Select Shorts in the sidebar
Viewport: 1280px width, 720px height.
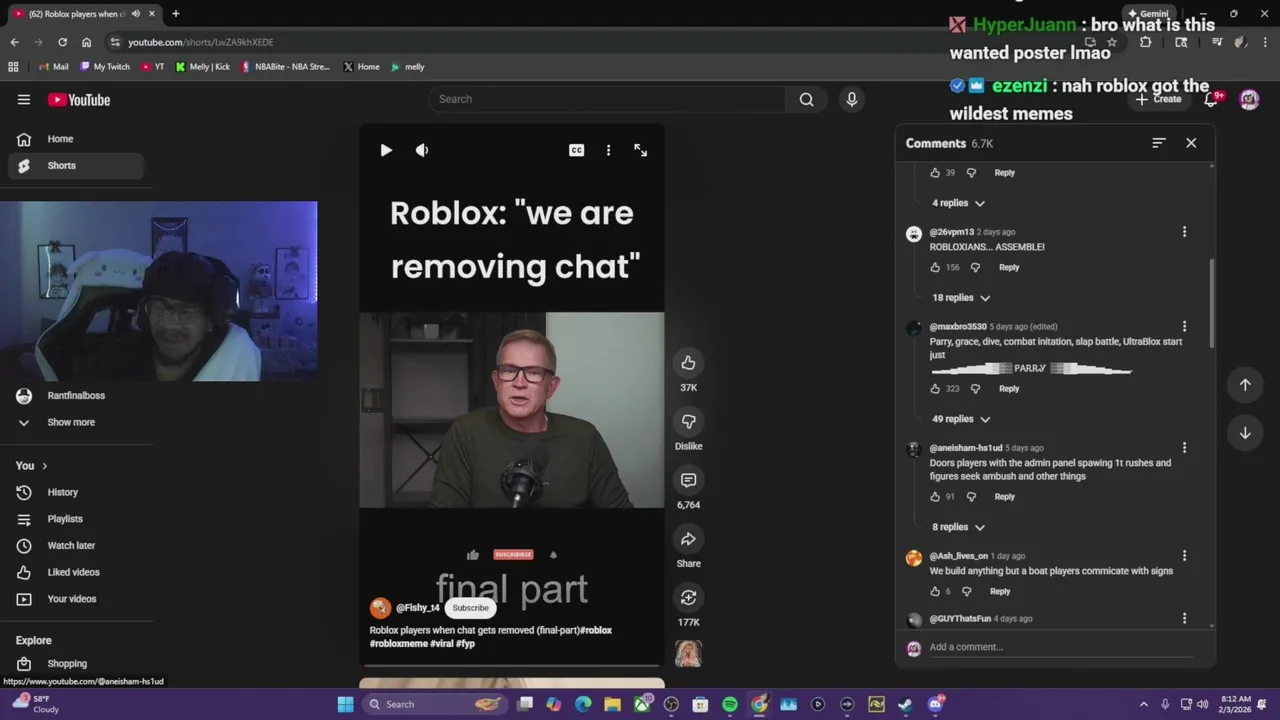pos(76,166)
